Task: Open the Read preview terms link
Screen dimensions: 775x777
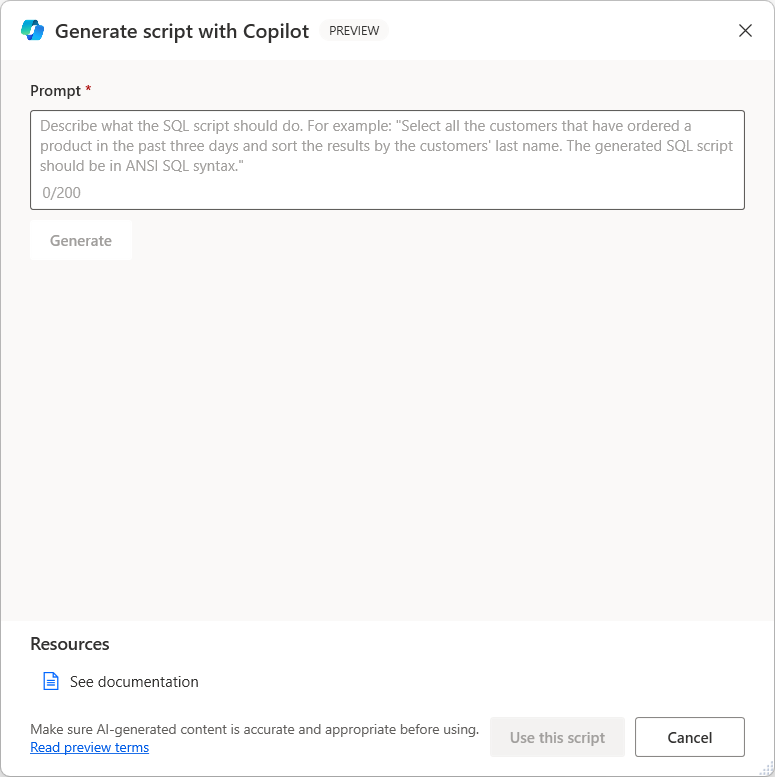Action: 90,747
